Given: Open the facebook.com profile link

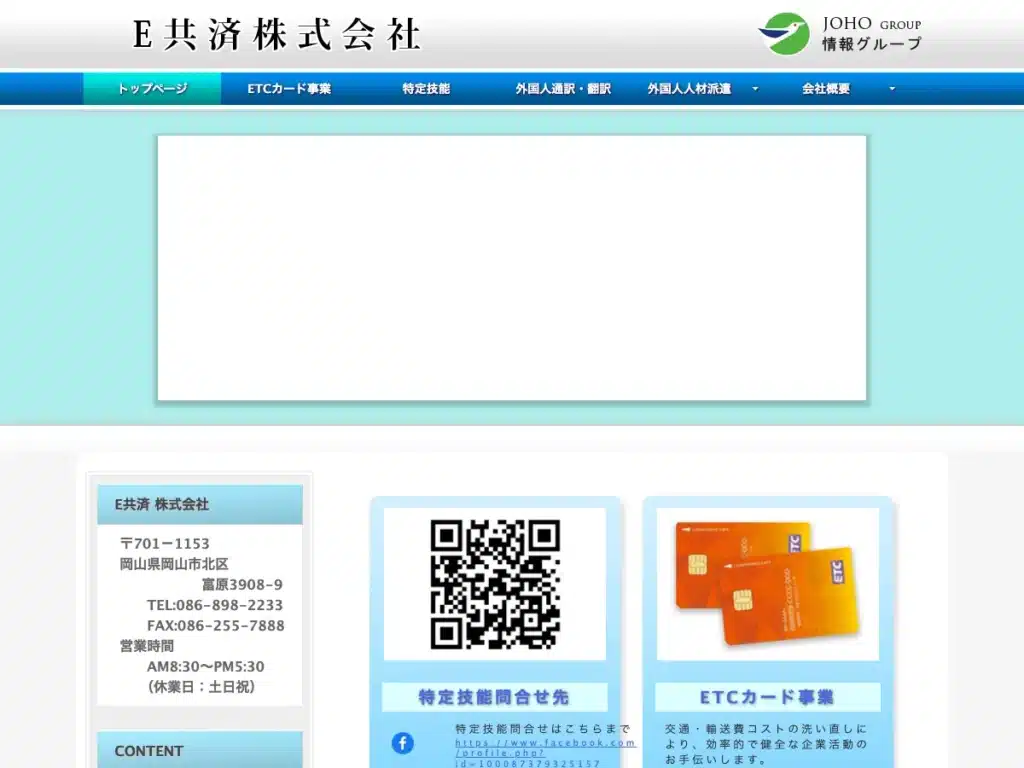Looking at the screenshot, I should 545,752.
